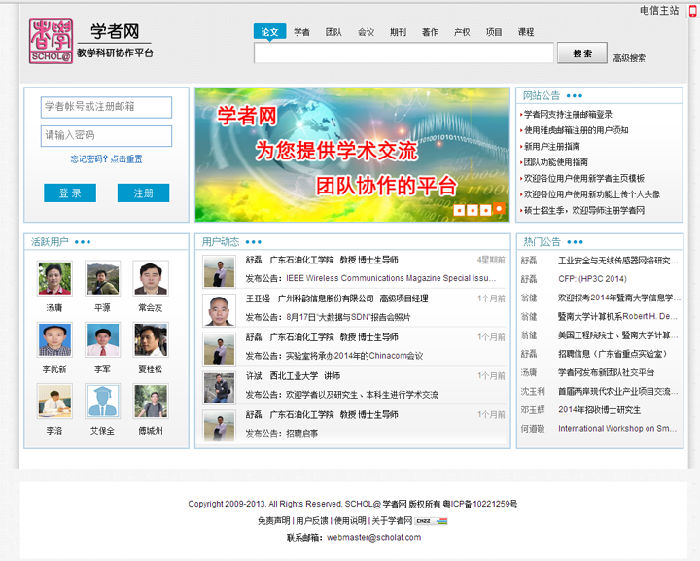Open the 电信主站 link
The height and width of the screenshot is (561, 700).
tap(659, 11)
